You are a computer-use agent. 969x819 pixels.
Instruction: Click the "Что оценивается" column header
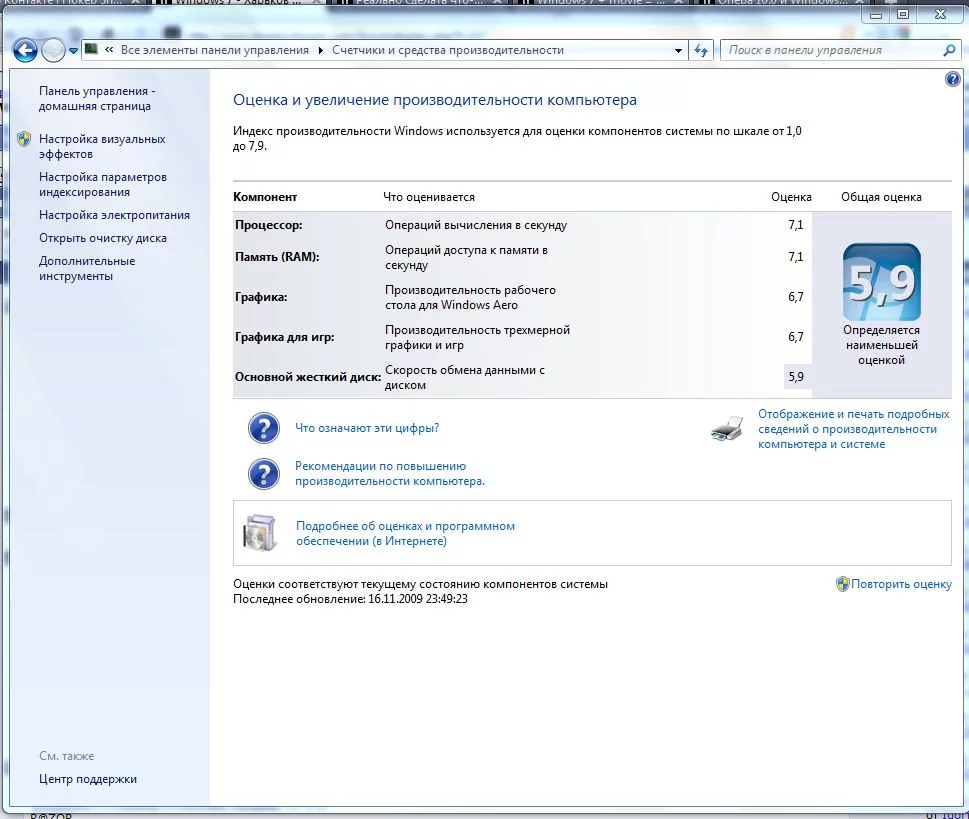429,197
